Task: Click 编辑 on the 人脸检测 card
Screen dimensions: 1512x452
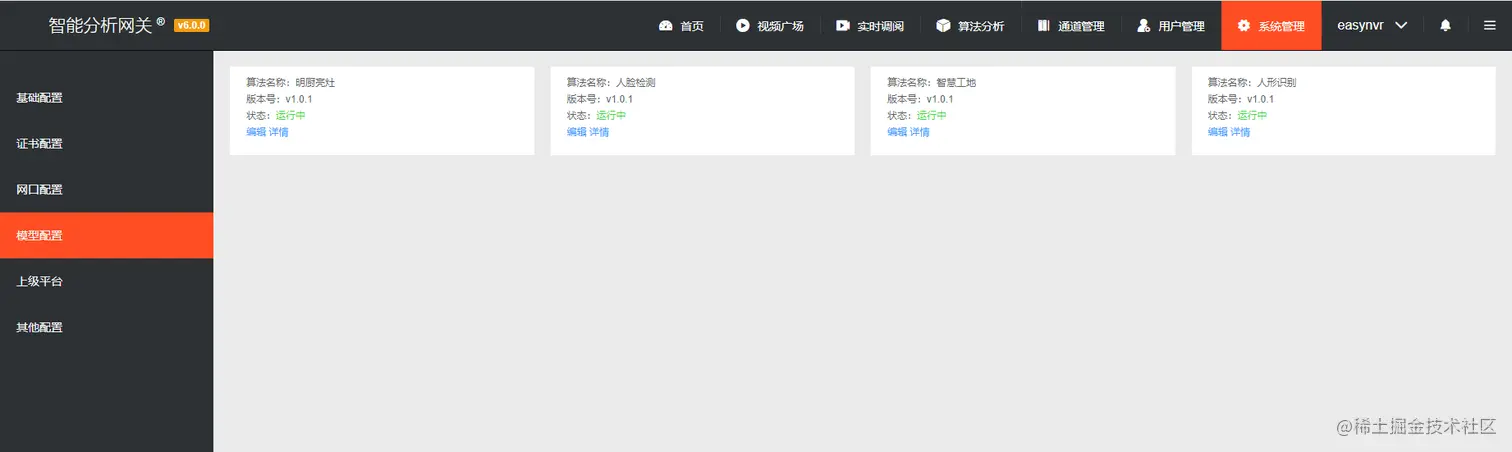Action: [x=577, y=132]
